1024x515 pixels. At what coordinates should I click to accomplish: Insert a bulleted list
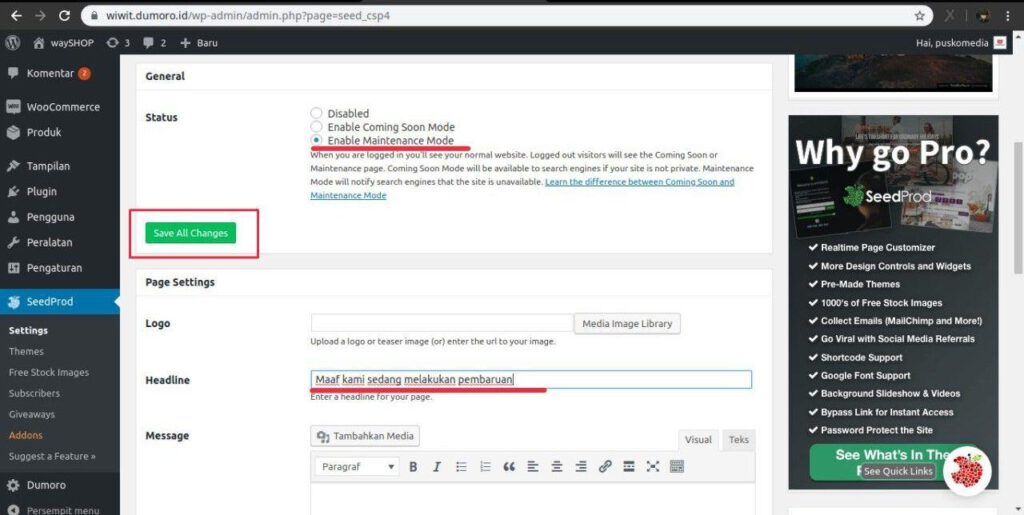461,467
